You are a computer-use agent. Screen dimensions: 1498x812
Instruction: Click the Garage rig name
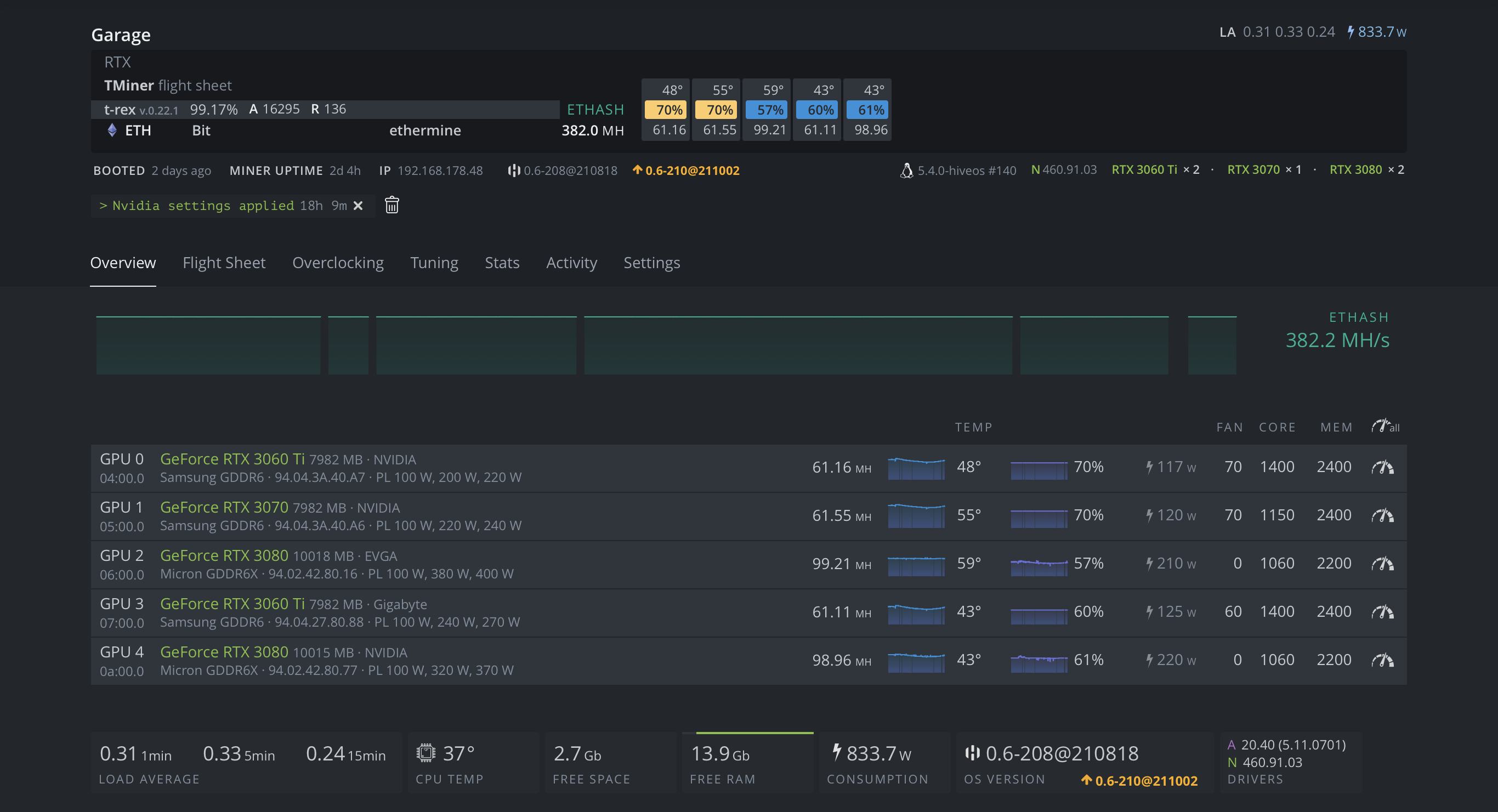click(x=121, y=35)
